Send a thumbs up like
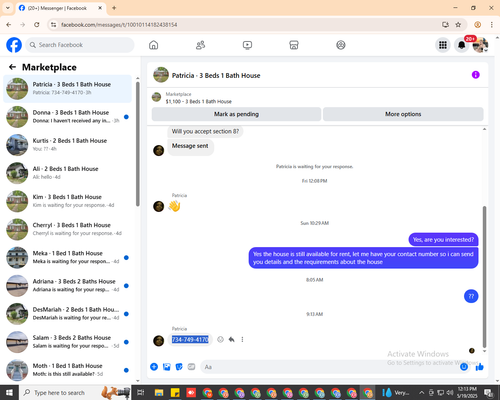The width and height of the screenshot is (500, 400). (480, 367)
